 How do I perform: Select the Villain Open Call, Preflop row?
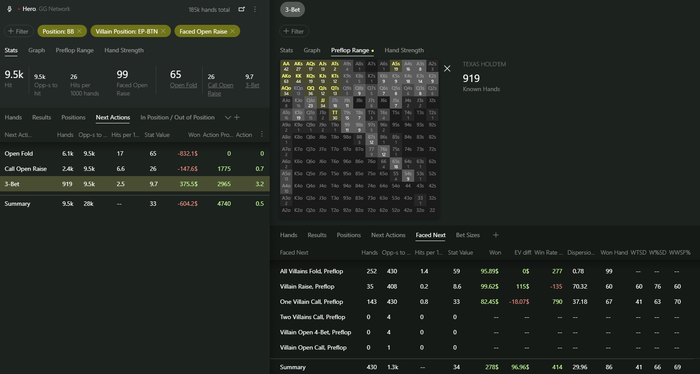point(485,347)
